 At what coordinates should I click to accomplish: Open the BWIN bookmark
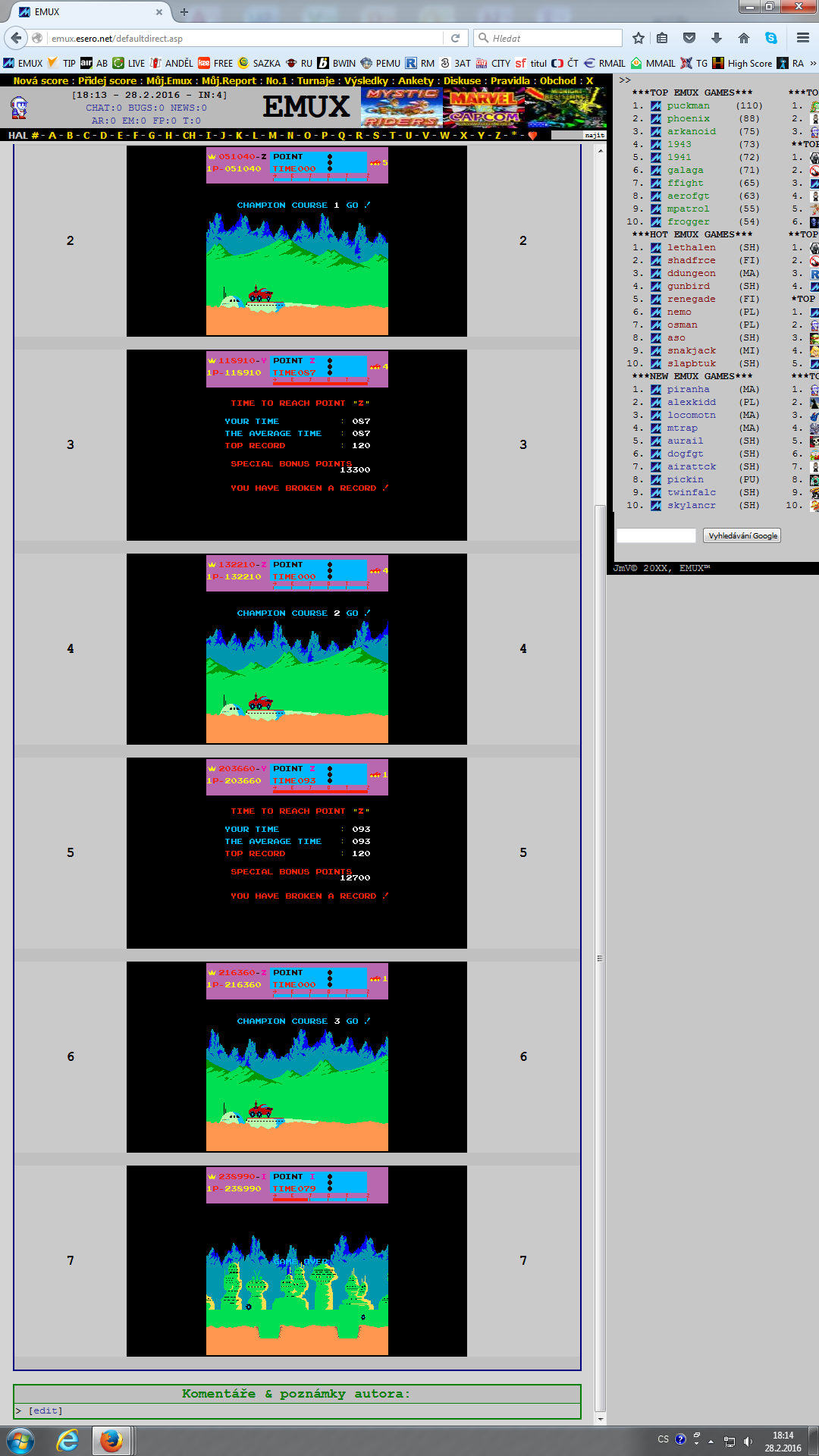(337, 63)
